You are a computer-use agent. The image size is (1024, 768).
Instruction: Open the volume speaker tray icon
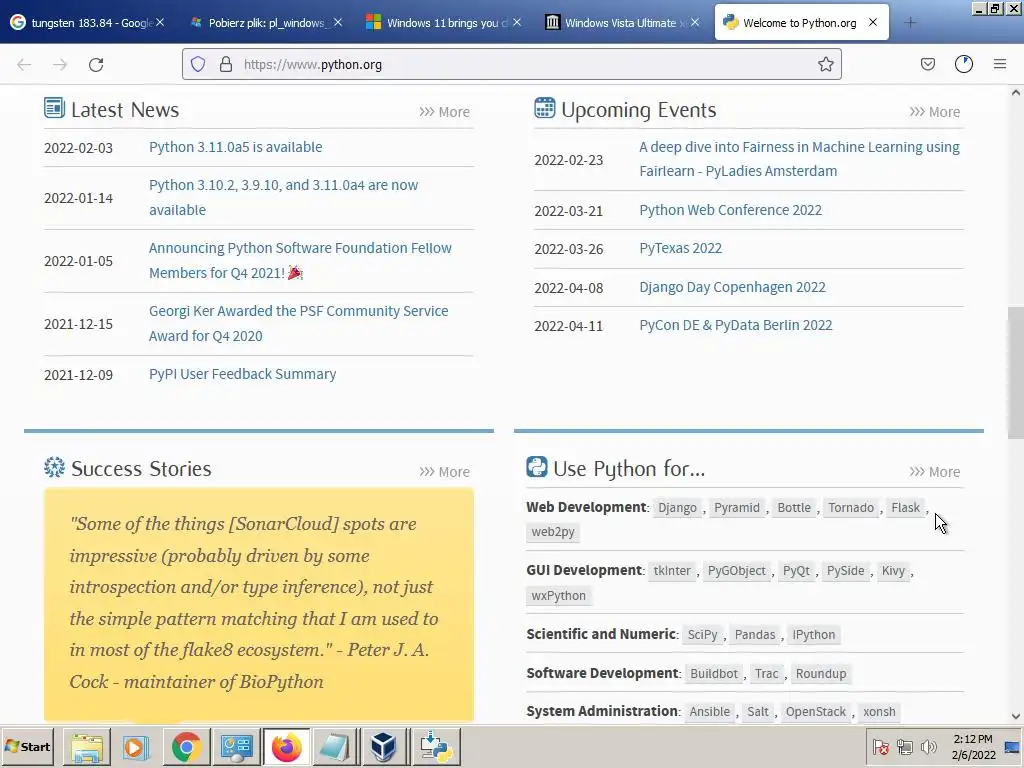pos(928,746)
